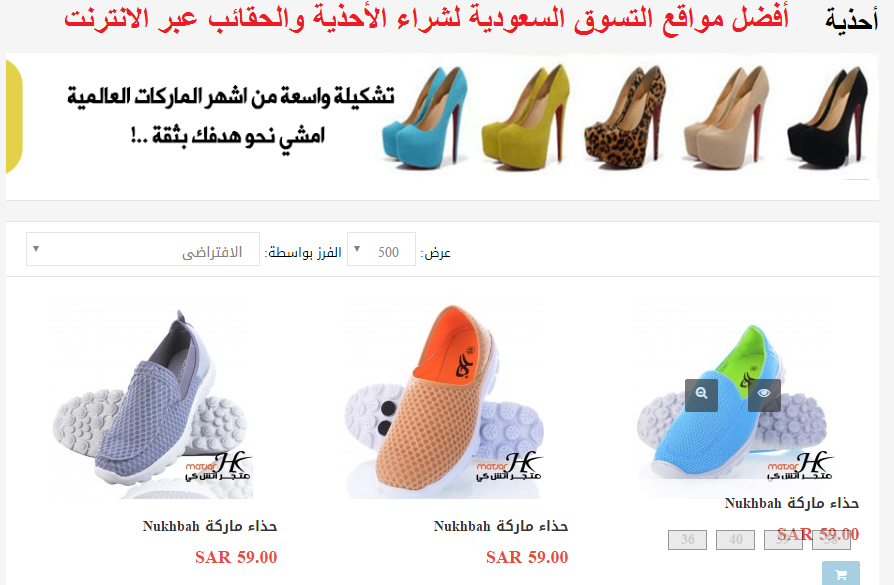This screenshot has width=894, height=585.
Task: Open the orange mesh shoe product image
Action: point(445,402)
